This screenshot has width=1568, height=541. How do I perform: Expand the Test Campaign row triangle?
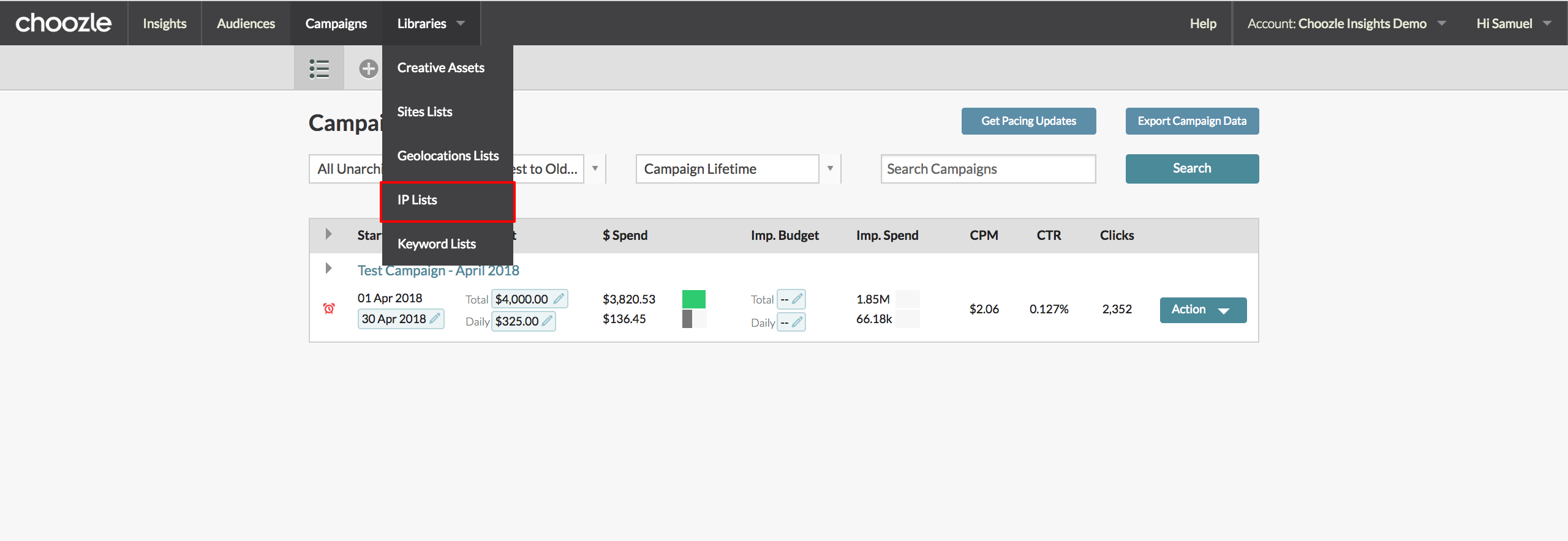click(328, 268)
